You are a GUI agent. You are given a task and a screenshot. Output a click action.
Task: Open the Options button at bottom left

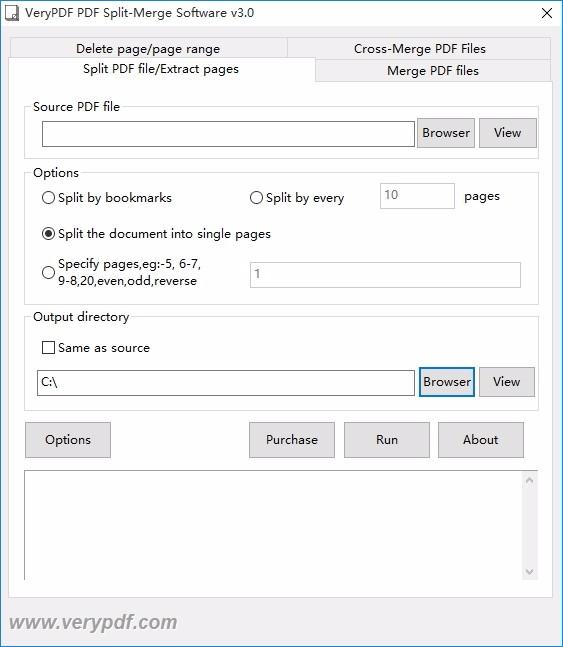coord(68,440)
